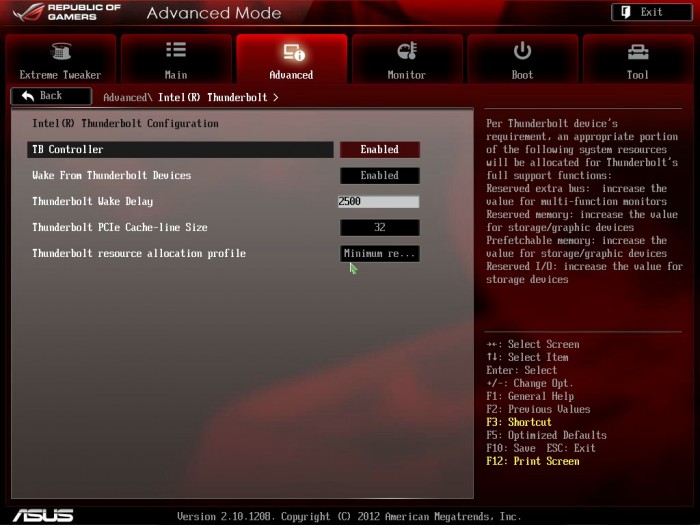The height and width of the screenshot is (525, 700).
Task: Click the Advanced tab info icon
Action: [x=294, y=52]
